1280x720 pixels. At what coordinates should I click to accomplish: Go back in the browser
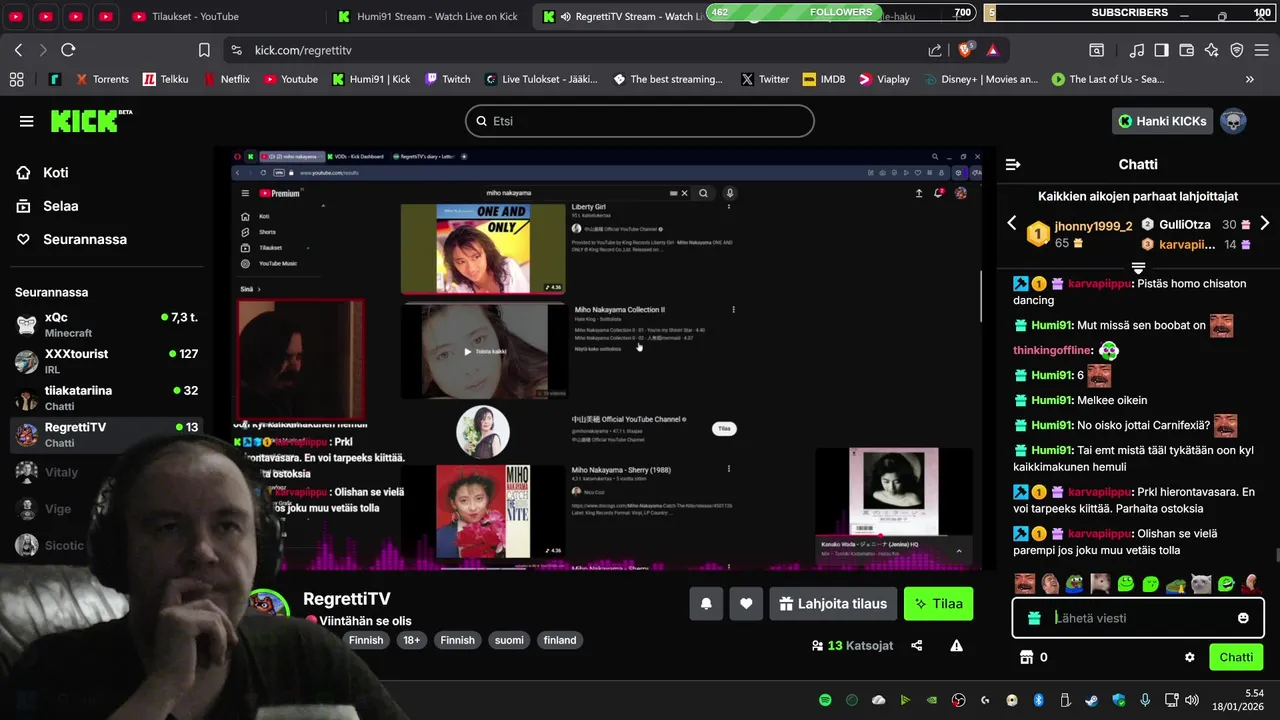[x=18, y=50]
